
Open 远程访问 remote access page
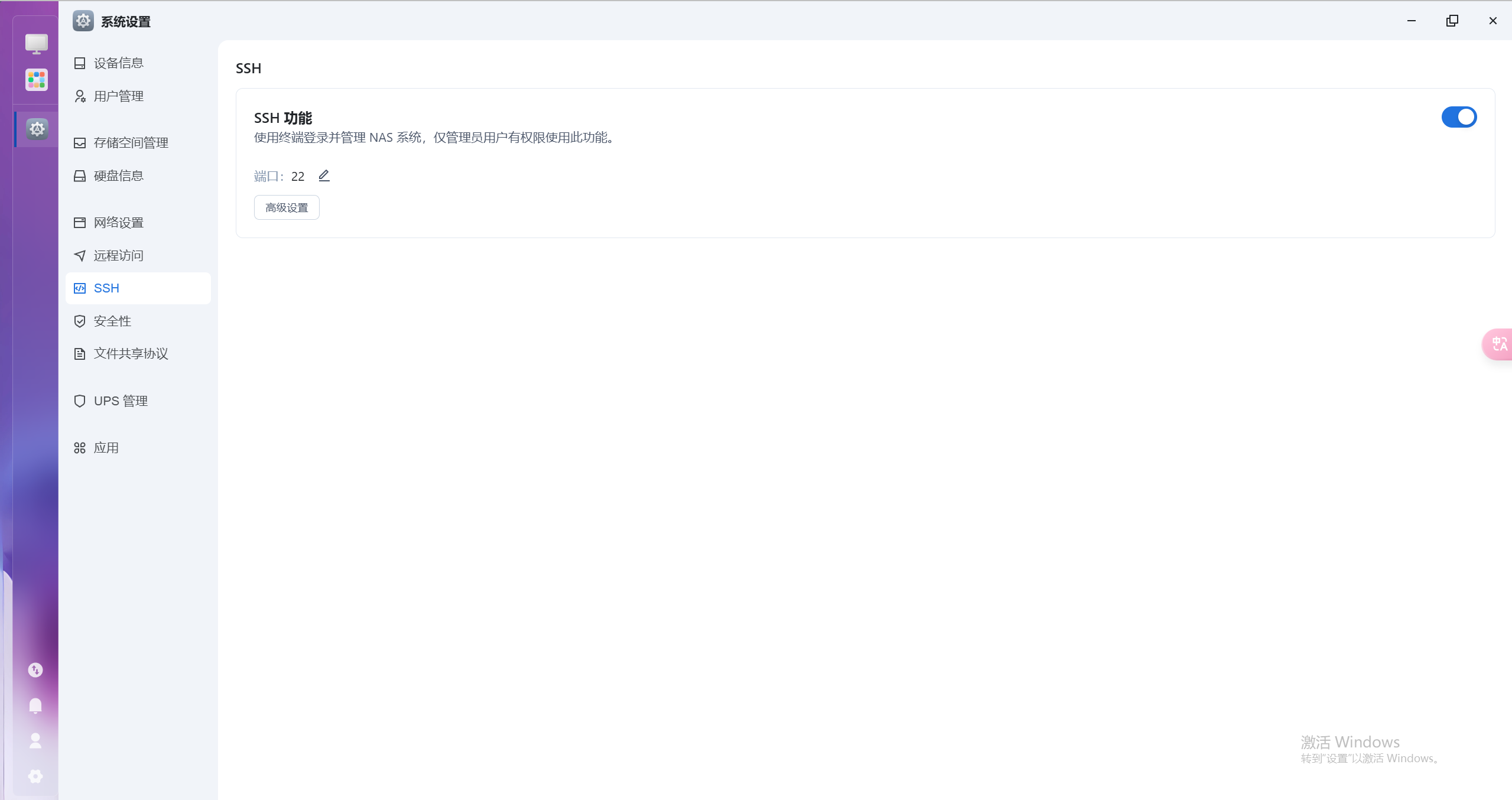coord(118,255)
